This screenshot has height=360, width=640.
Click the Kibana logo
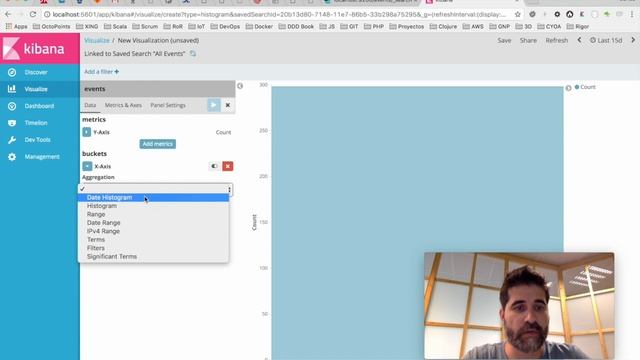click(40, 49)
